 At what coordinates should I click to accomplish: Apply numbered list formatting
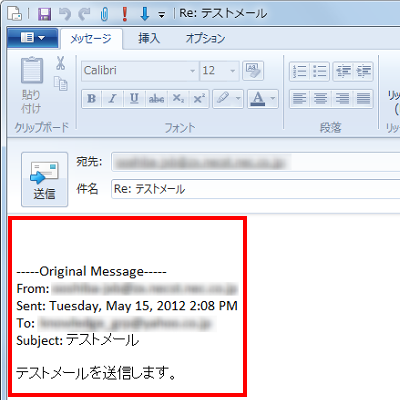pos(299,71)
